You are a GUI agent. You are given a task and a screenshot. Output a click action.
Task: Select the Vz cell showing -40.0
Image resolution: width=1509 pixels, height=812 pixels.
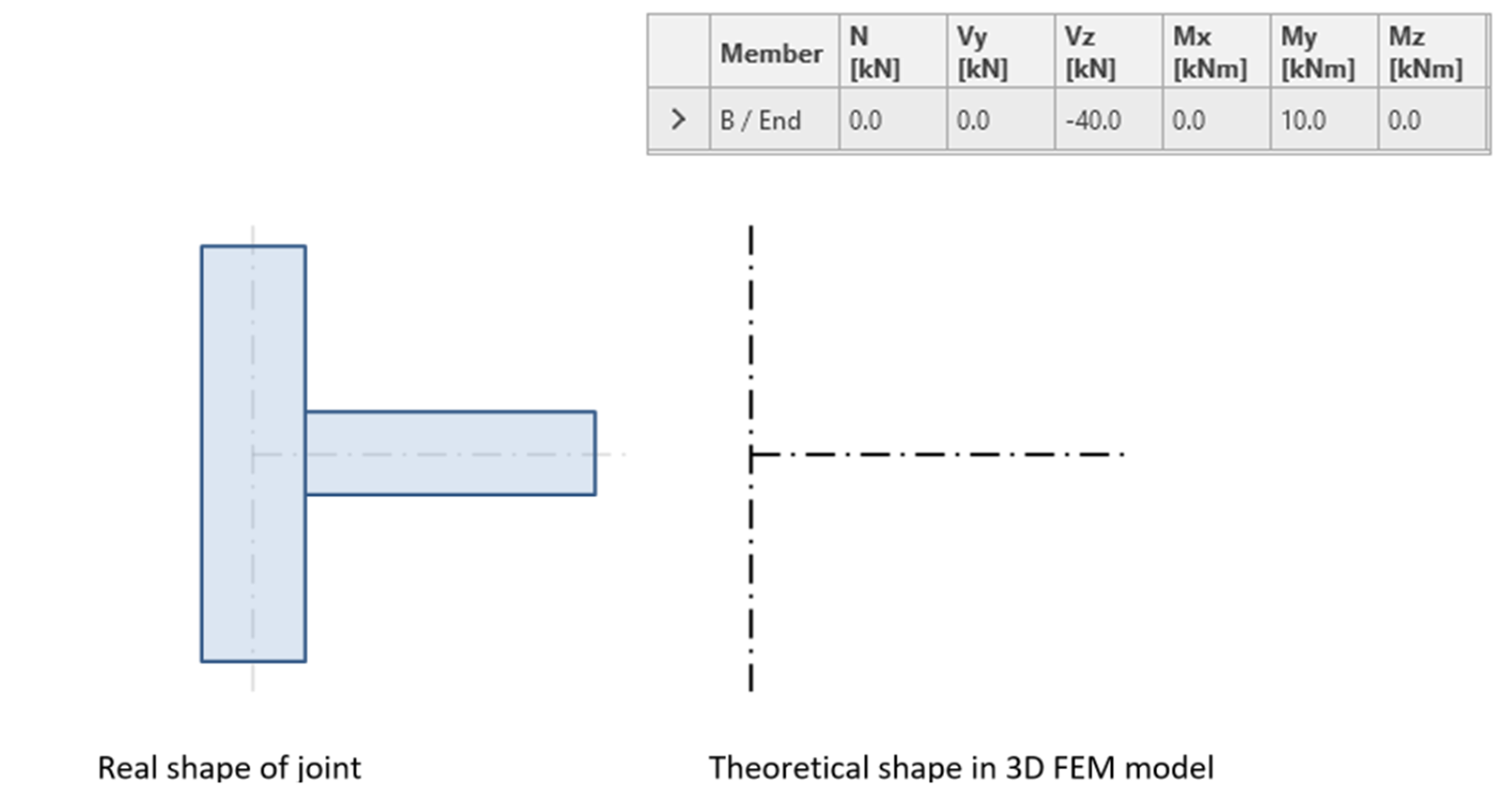point(1107,119)
